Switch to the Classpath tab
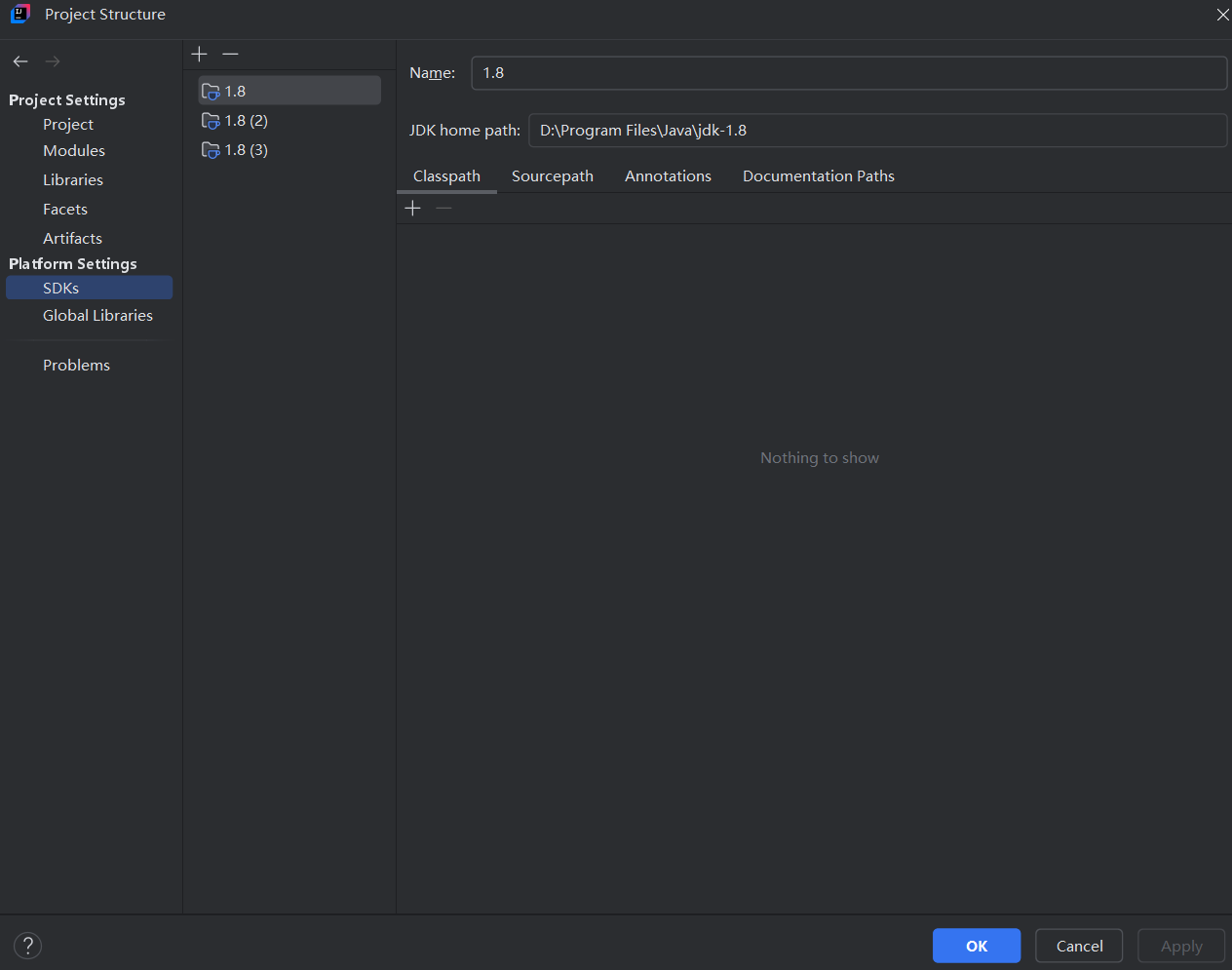The height and width of the screenshot is (970, 1232). (x=446, y=175)
